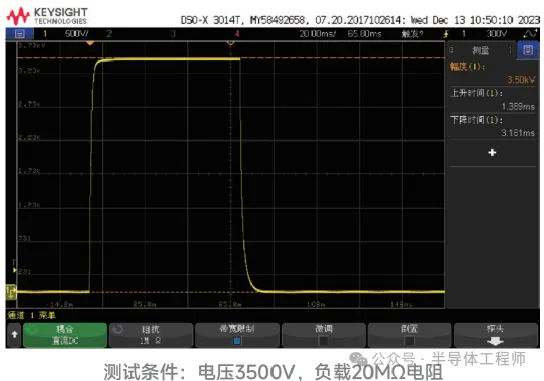The image size is (544, 381).
Task: Open the blue sidebar list icon
Action: (x=528, y=50)
